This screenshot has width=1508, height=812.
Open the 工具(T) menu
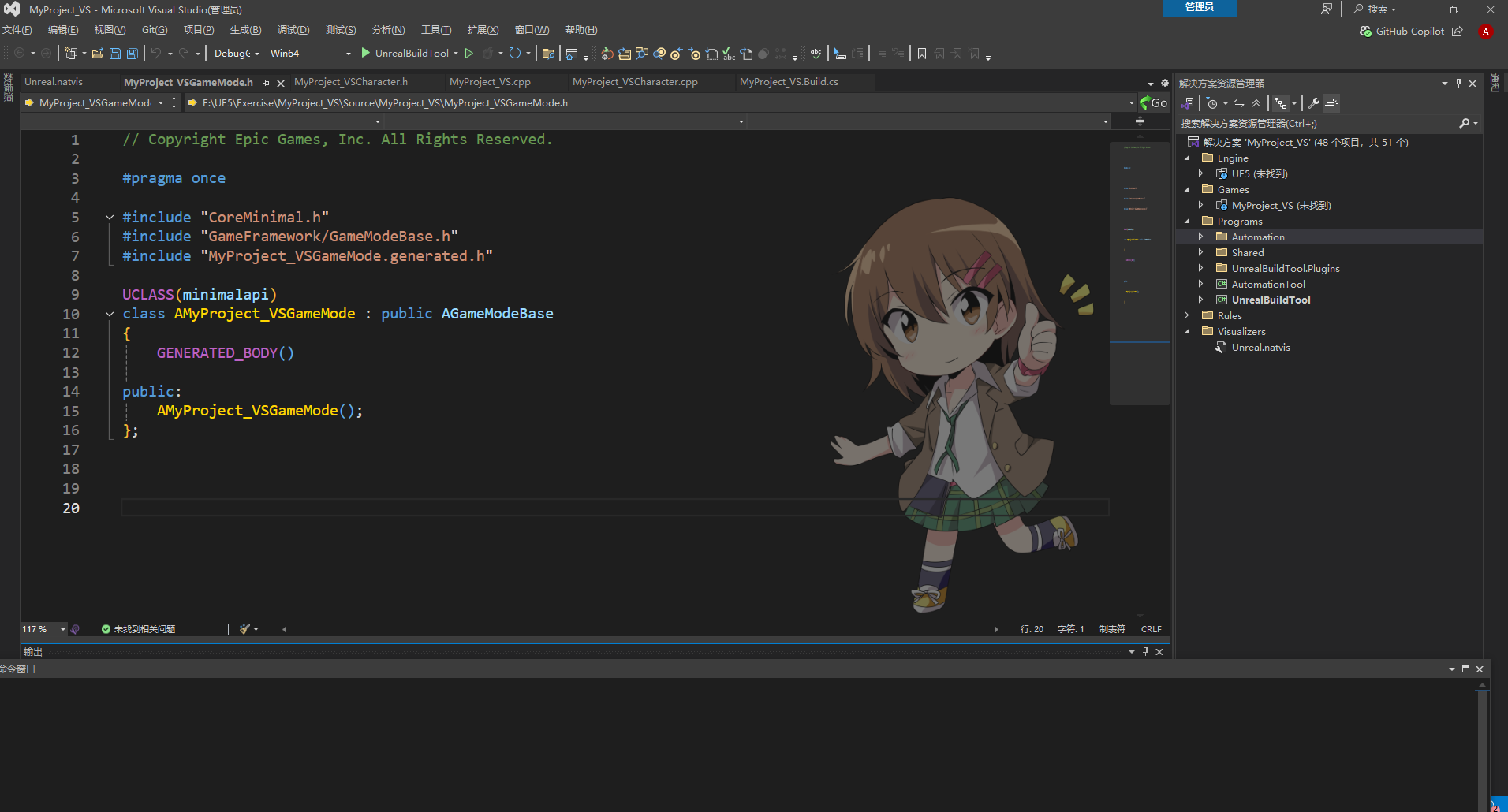click(x=436, y=30)
